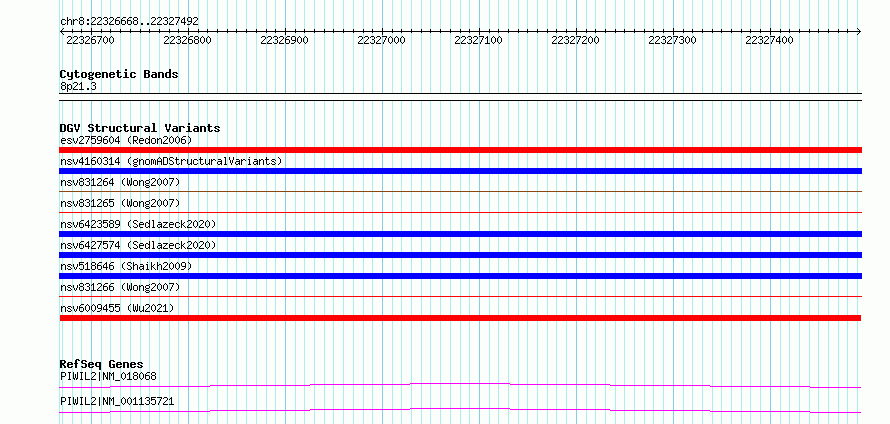The width and height of the screenshot is (890, 424).
Task: Click the red bar under esv2759604
Action: [460, 150]
